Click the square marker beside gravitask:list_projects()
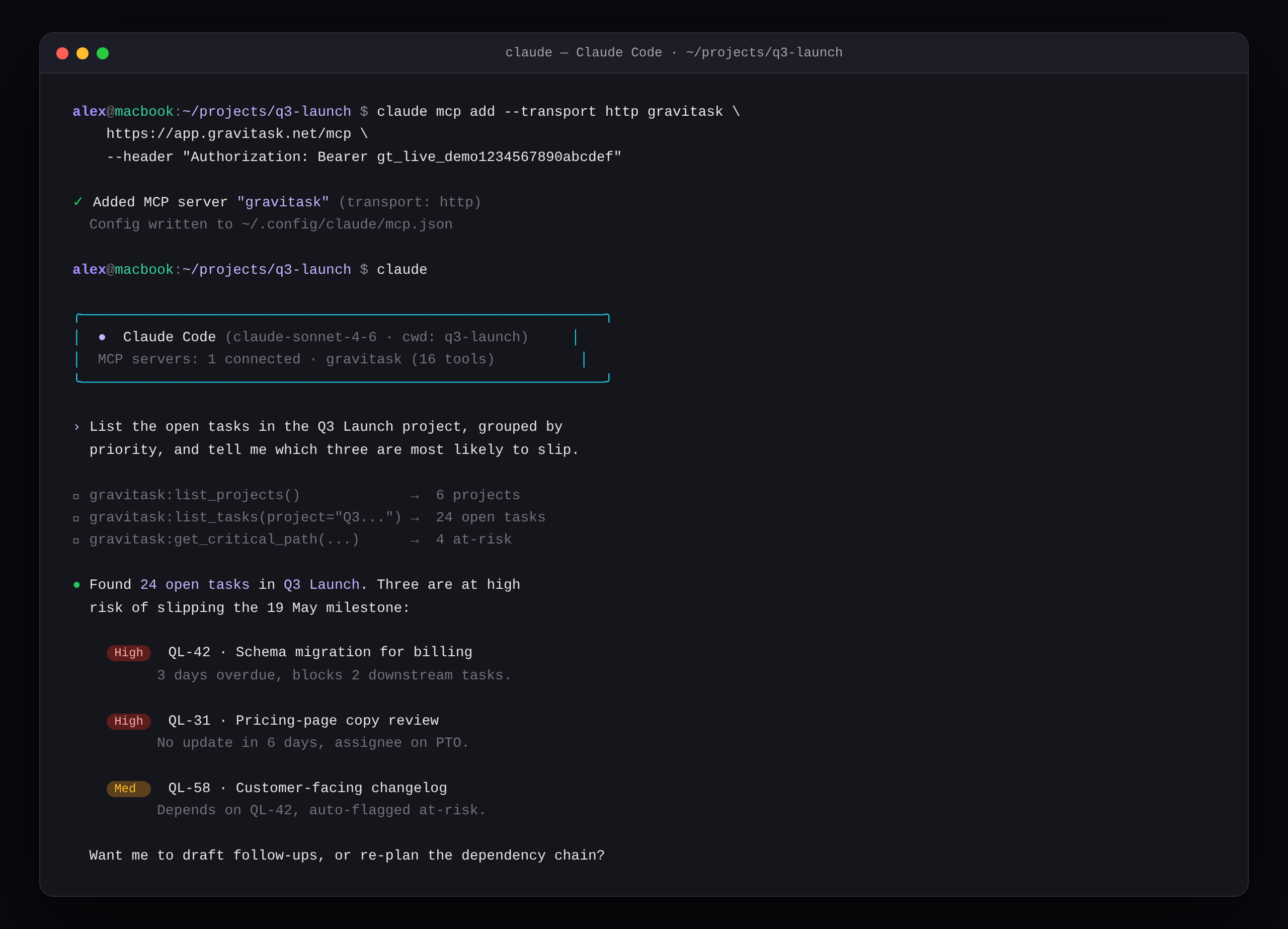 (x=76, y=497)
